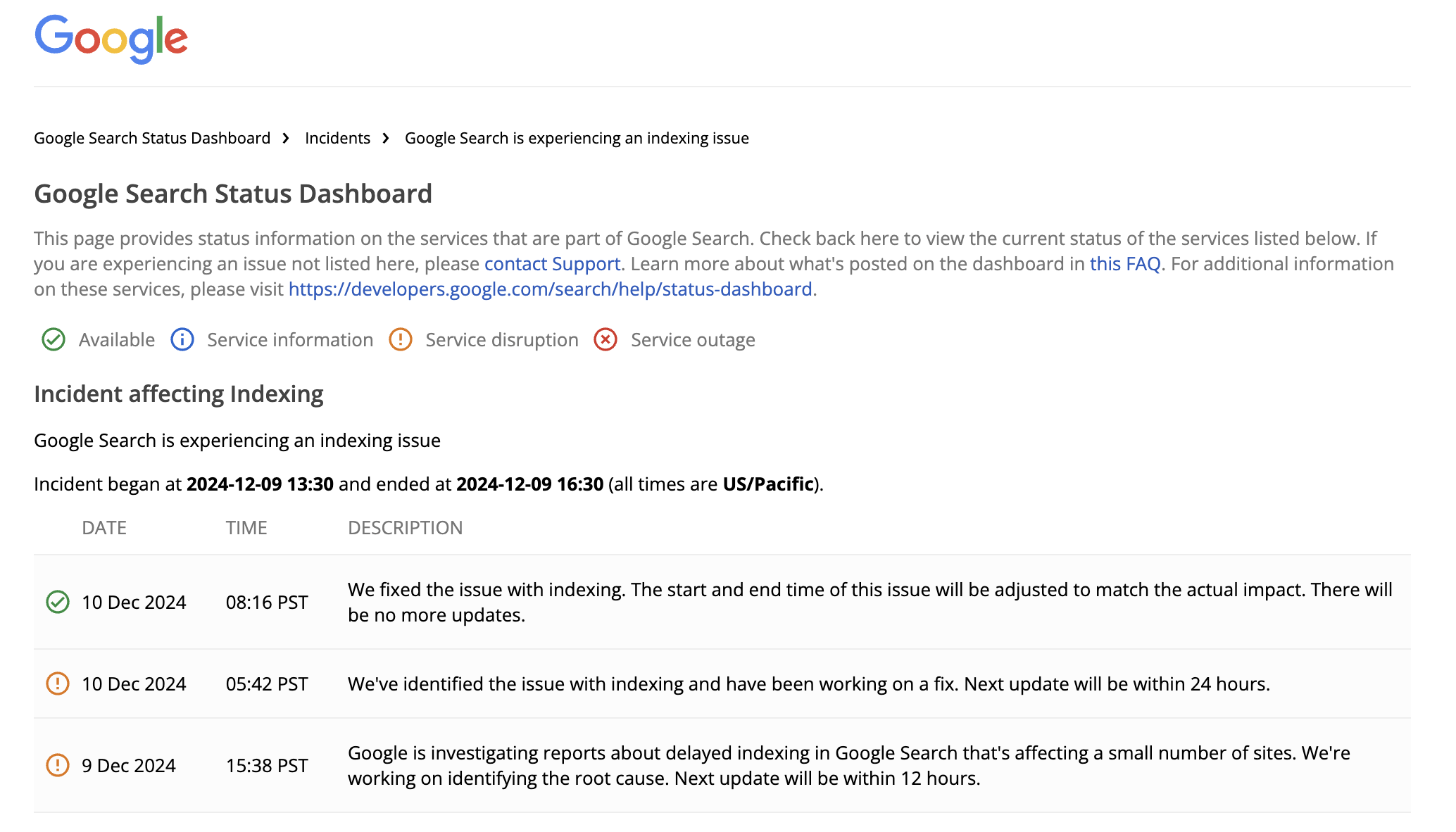
Task: Click the Incident affecting Indexing heading
Action: tap(179, 394)
